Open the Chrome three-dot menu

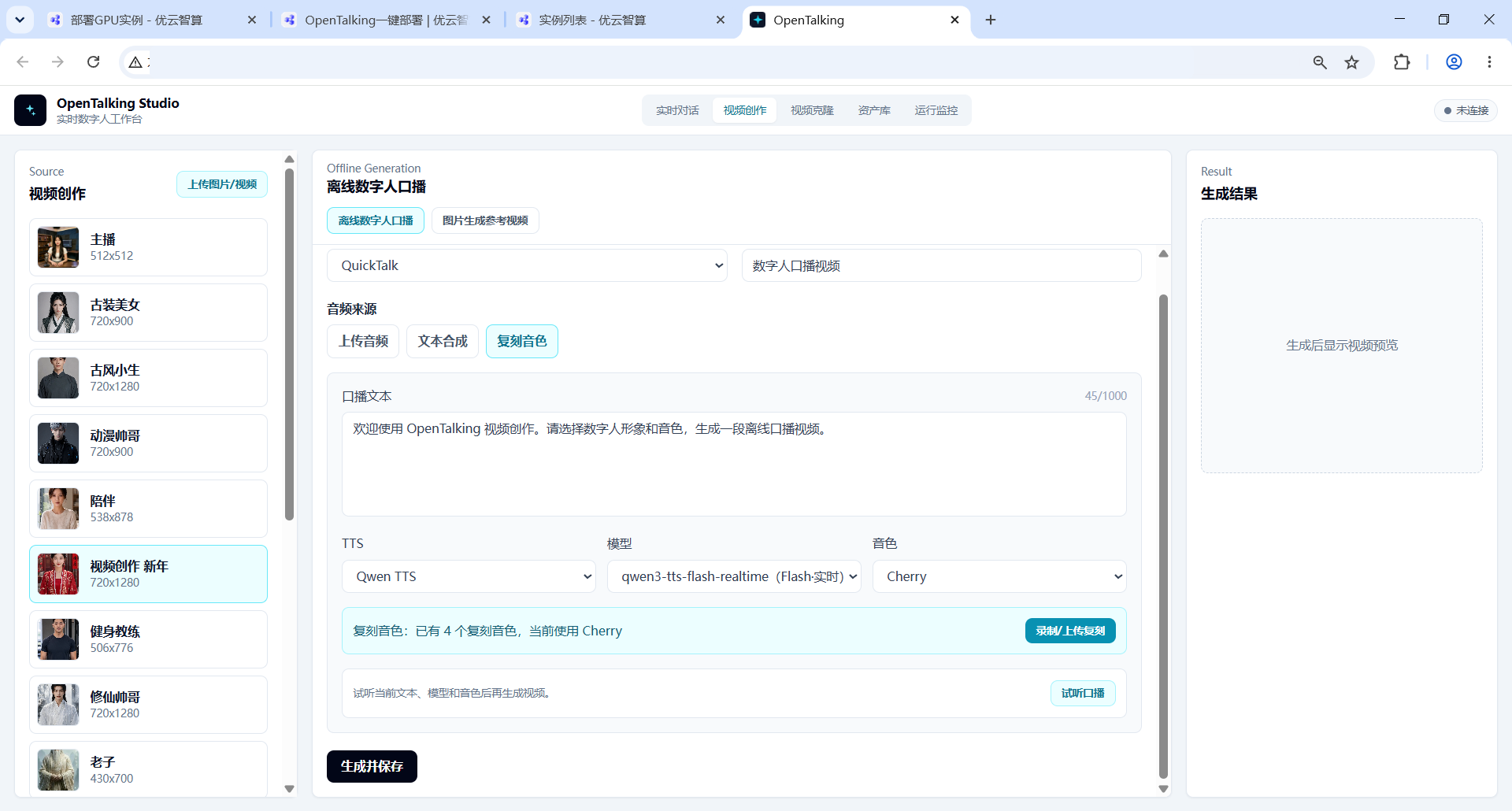(1489, 62)
